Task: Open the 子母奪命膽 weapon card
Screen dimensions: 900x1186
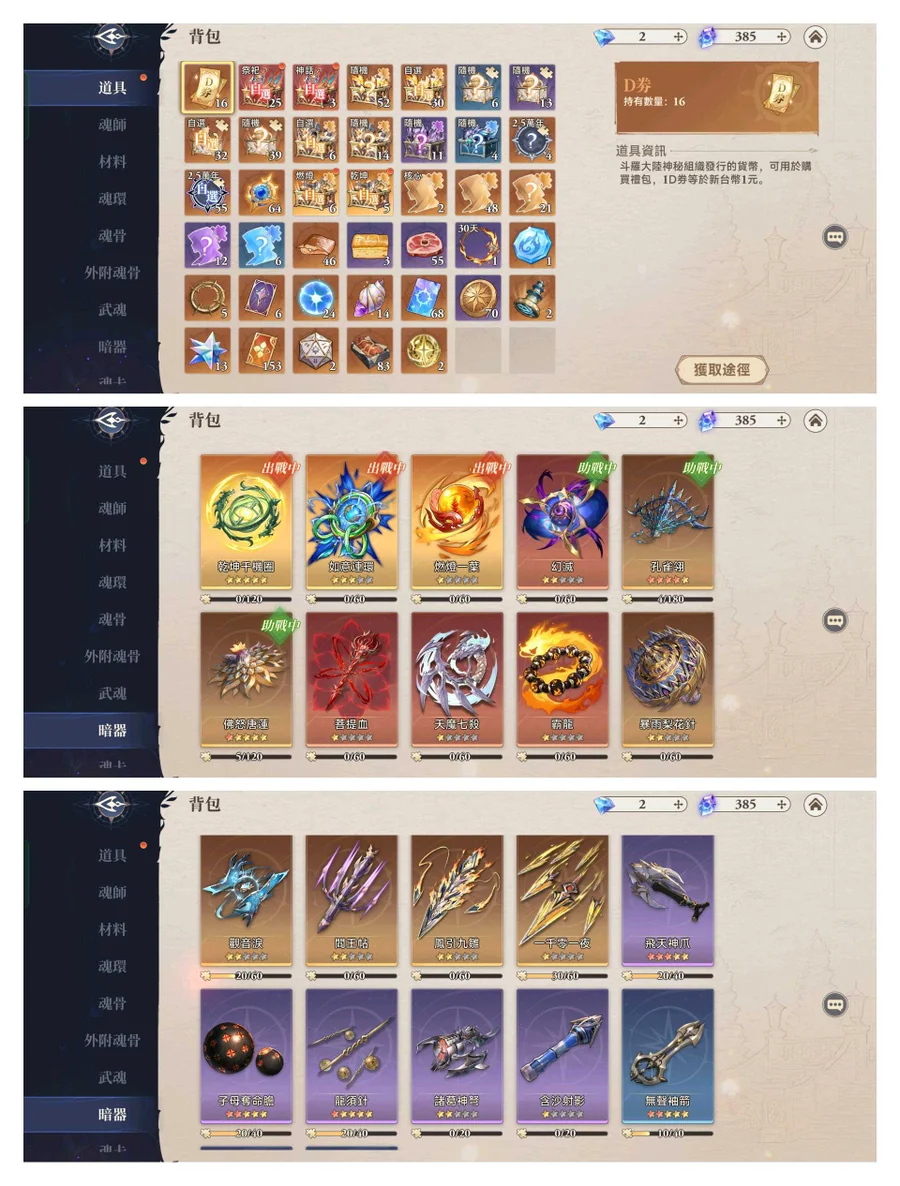Action: pyautogui.click(x=246, y=1056)
